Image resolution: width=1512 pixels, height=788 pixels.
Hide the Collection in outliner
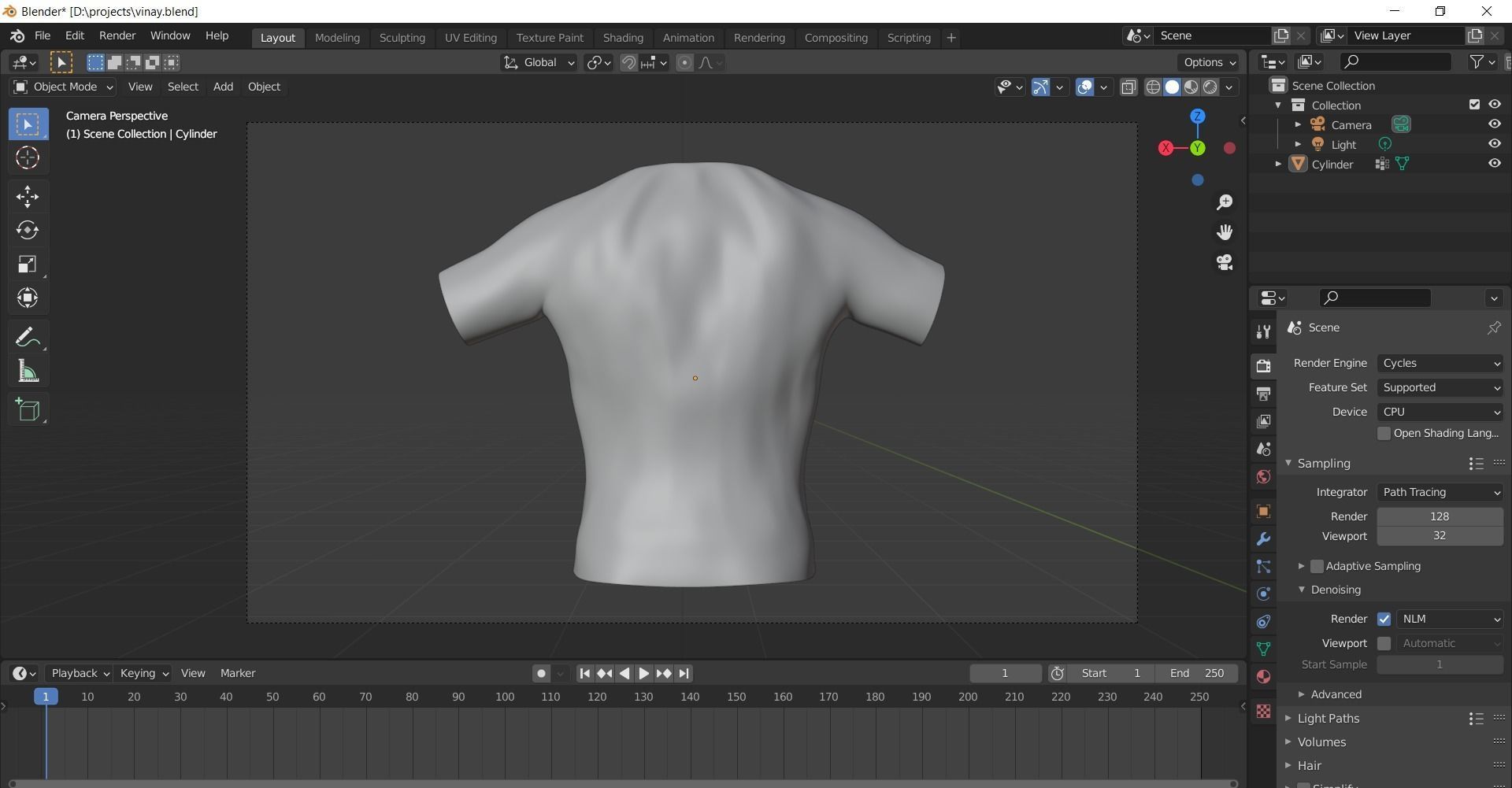(x=1494, y=104)
